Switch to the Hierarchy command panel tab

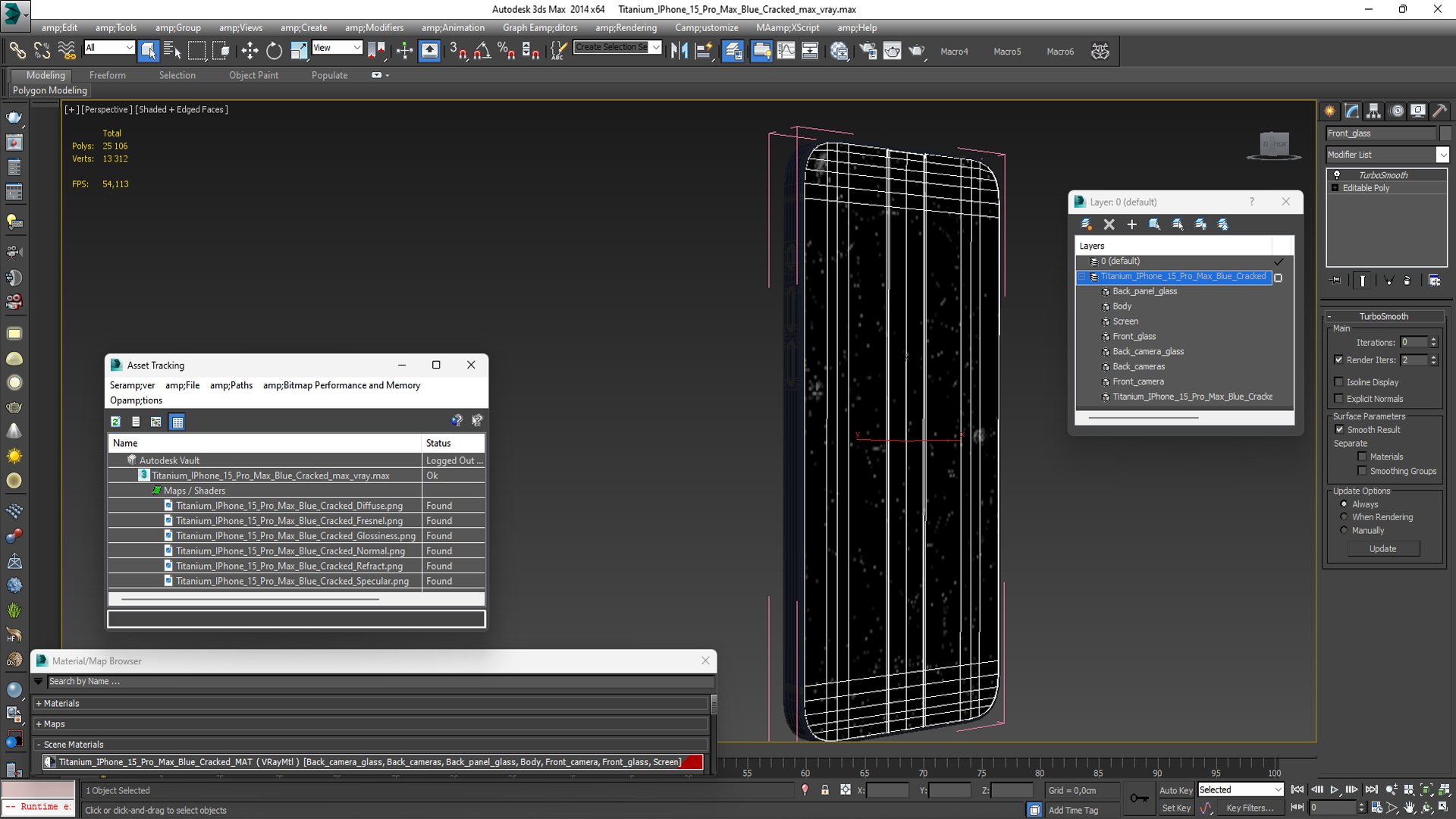[x=1373, y=111]
